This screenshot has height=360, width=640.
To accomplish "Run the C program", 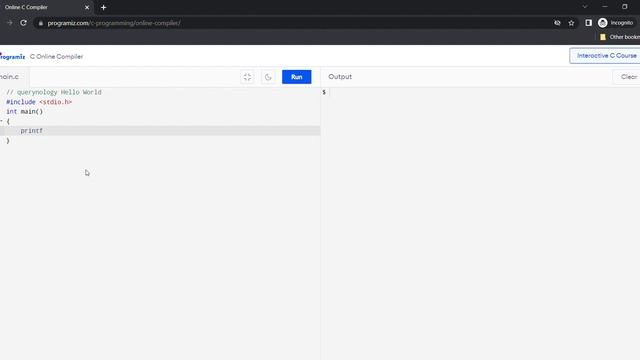I will [296, 77].
